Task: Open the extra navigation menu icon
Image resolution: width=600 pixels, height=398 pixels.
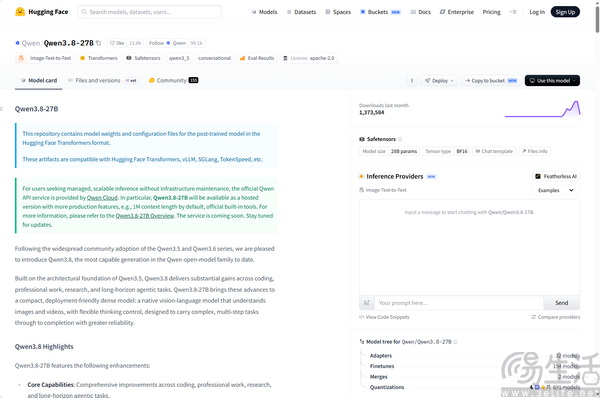Action: tap(513, 12)
